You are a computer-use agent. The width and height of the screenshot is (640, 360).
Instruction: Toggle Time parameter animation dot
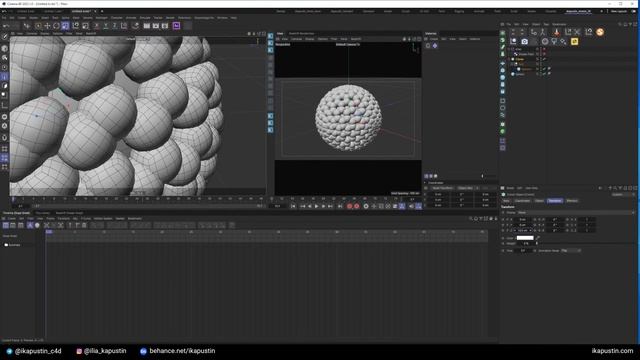coord(503,251)
